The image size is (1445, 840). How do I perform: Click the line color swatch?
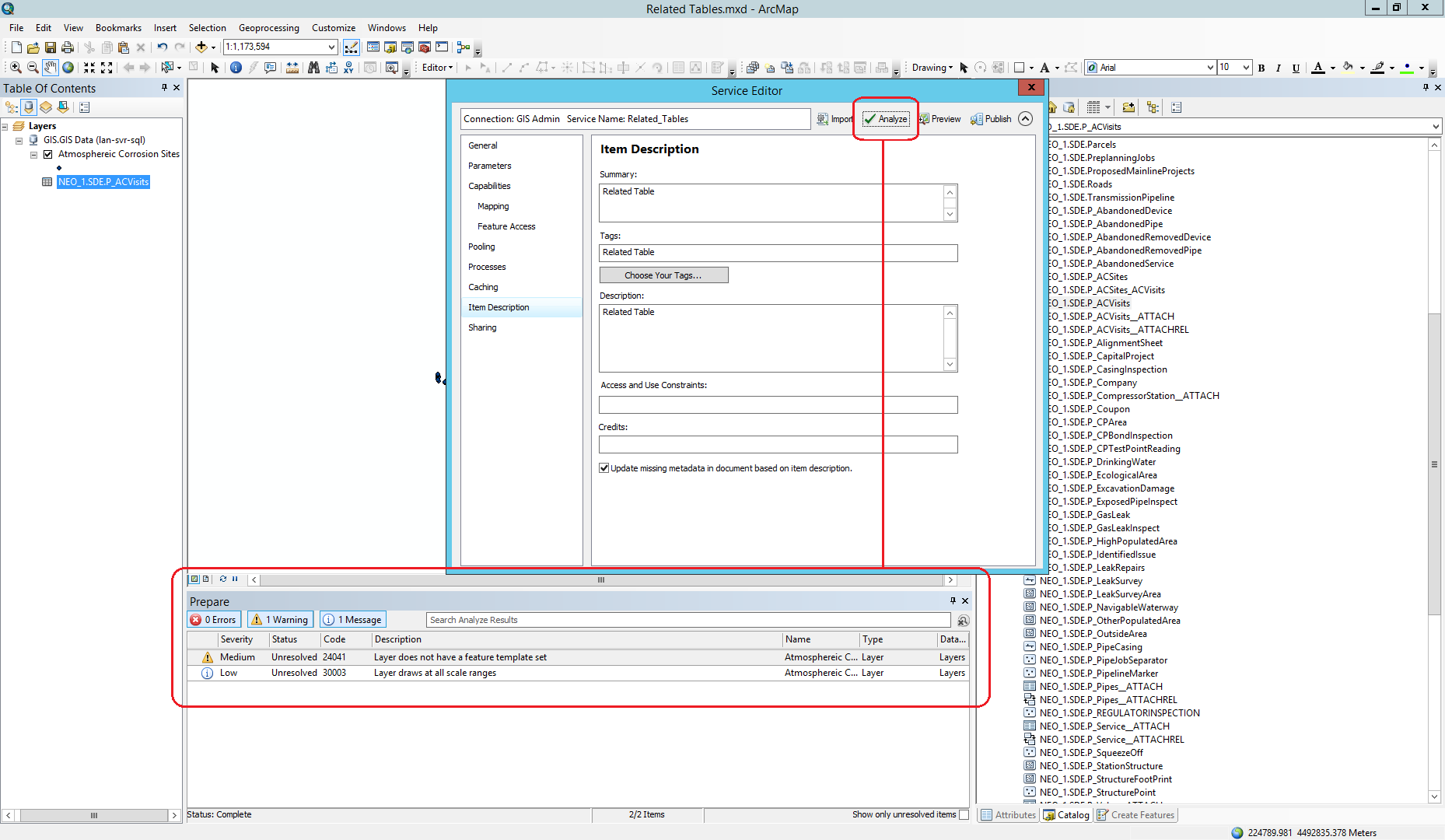(1378, 68)
